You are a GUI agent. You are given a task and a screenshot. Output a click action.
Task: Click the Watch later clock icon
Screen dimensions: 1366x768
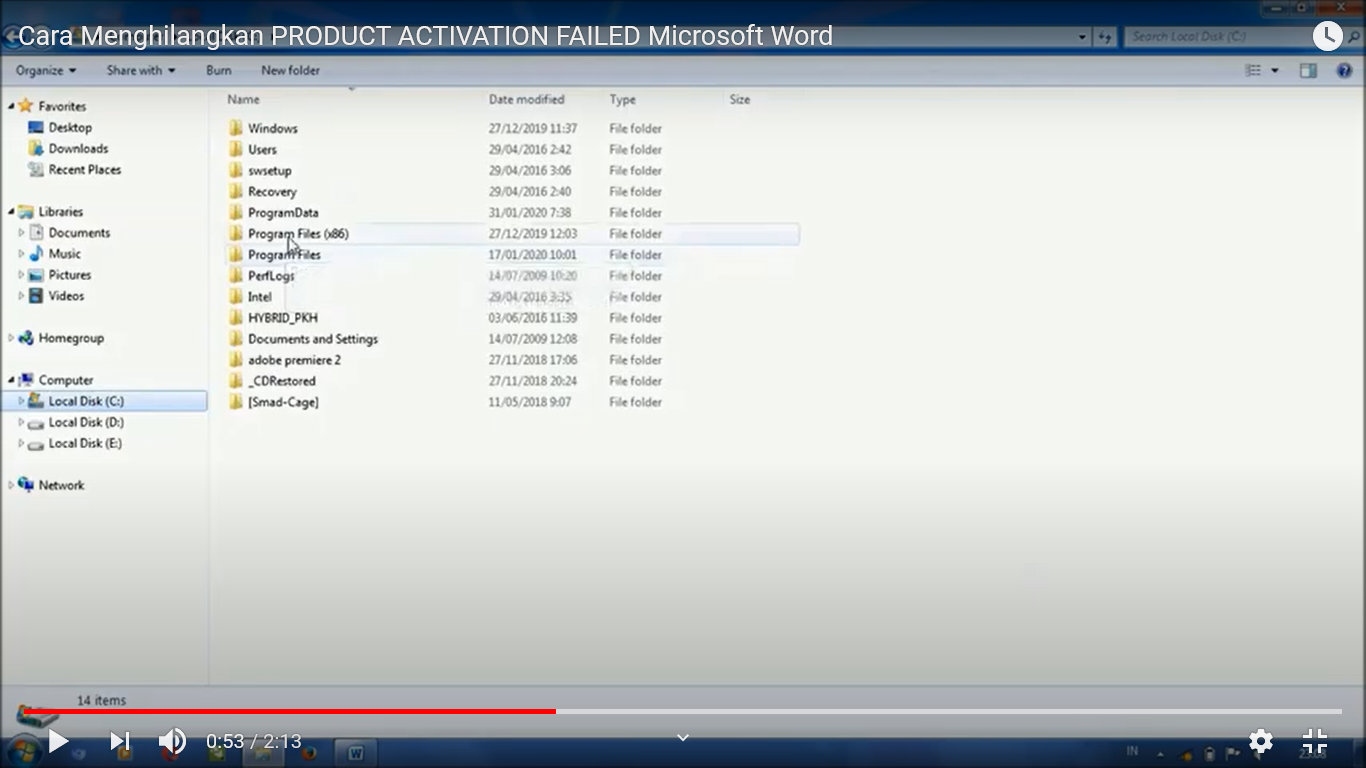click(1327, 36)
